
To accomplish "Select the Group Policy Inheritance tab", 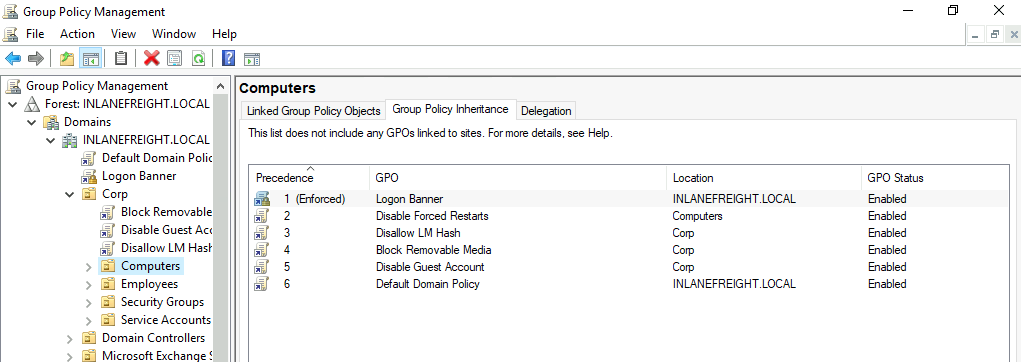I will click(451, 109).
